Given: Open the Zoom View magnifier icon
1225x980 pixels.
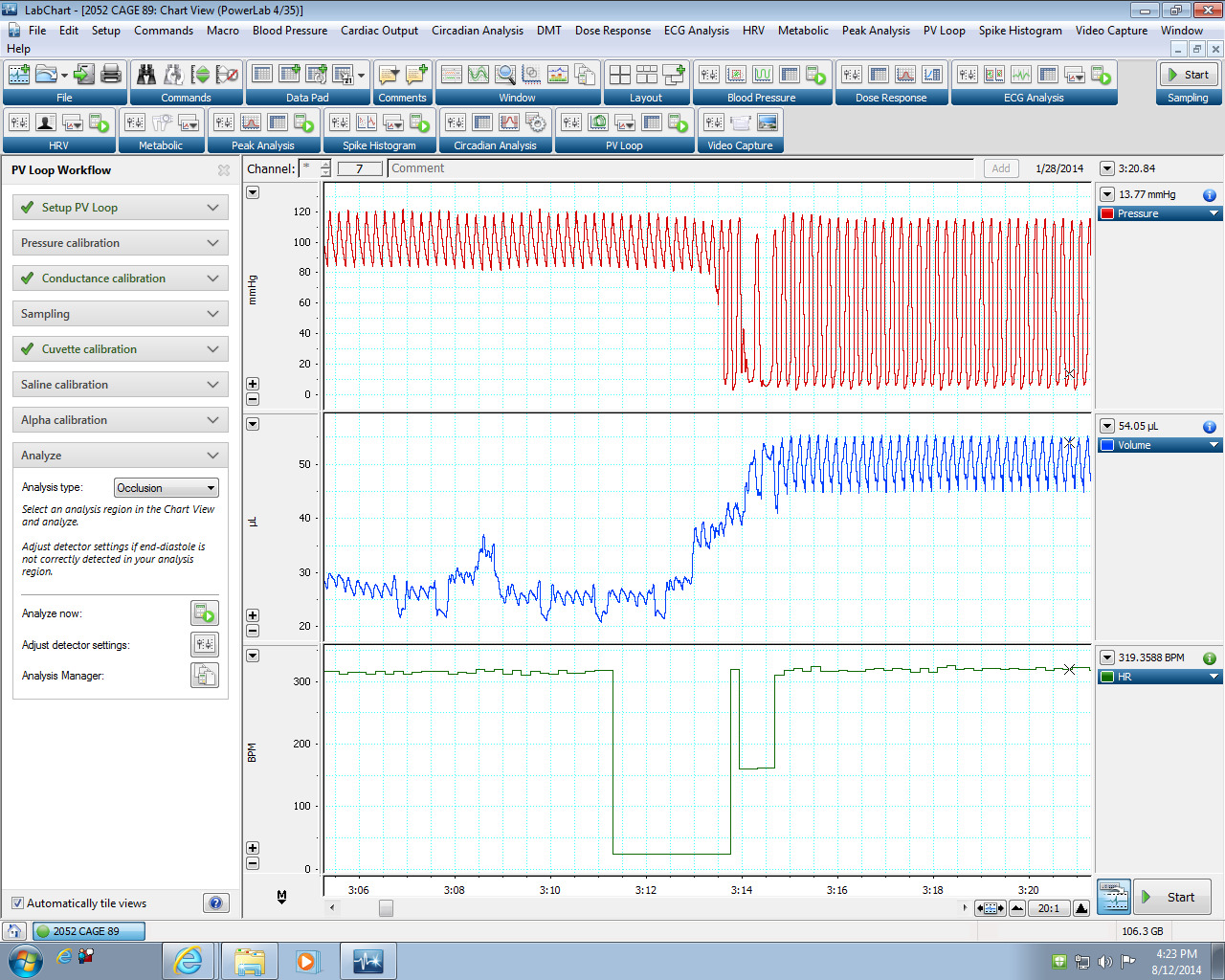Looking at the screenshot, I should tap(505, 75).
